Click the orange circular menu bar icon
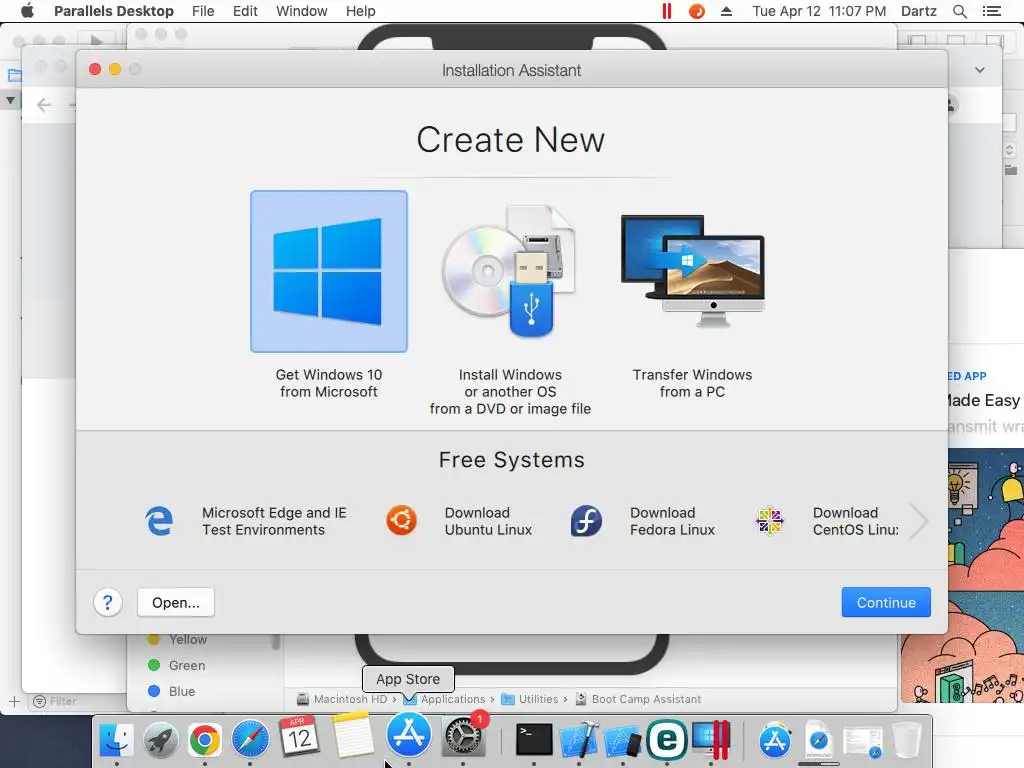Image resolution: width=1024 pixels, height=768 pixels. [697, 11]
